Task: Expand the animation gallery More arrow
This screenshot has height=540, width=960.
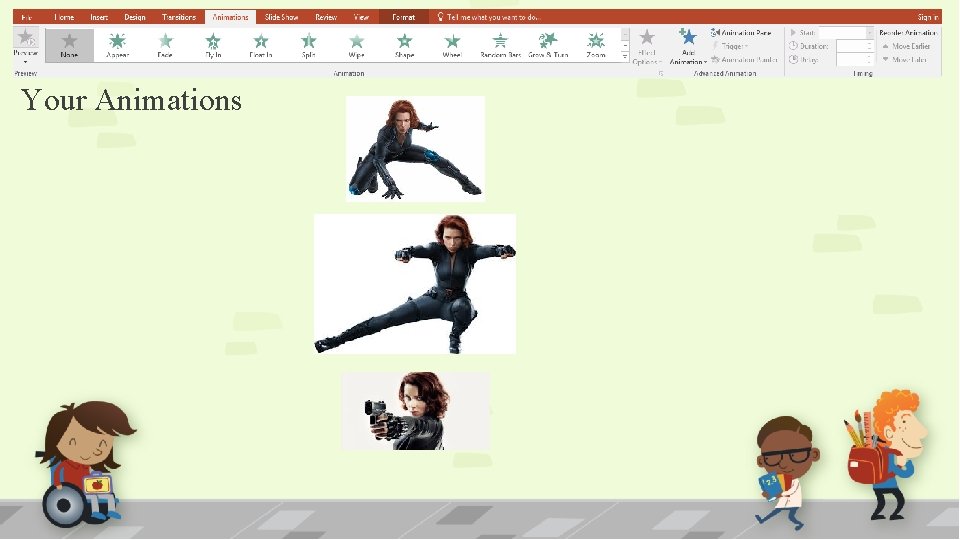Action: point(625,57)
